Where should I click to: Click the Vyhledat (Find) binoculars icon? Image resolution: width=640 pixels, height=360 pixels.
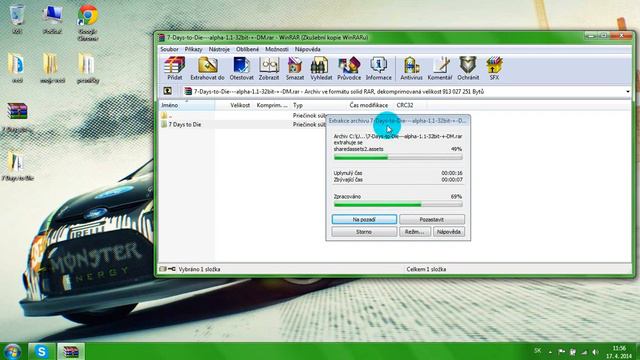click(321, 68)
